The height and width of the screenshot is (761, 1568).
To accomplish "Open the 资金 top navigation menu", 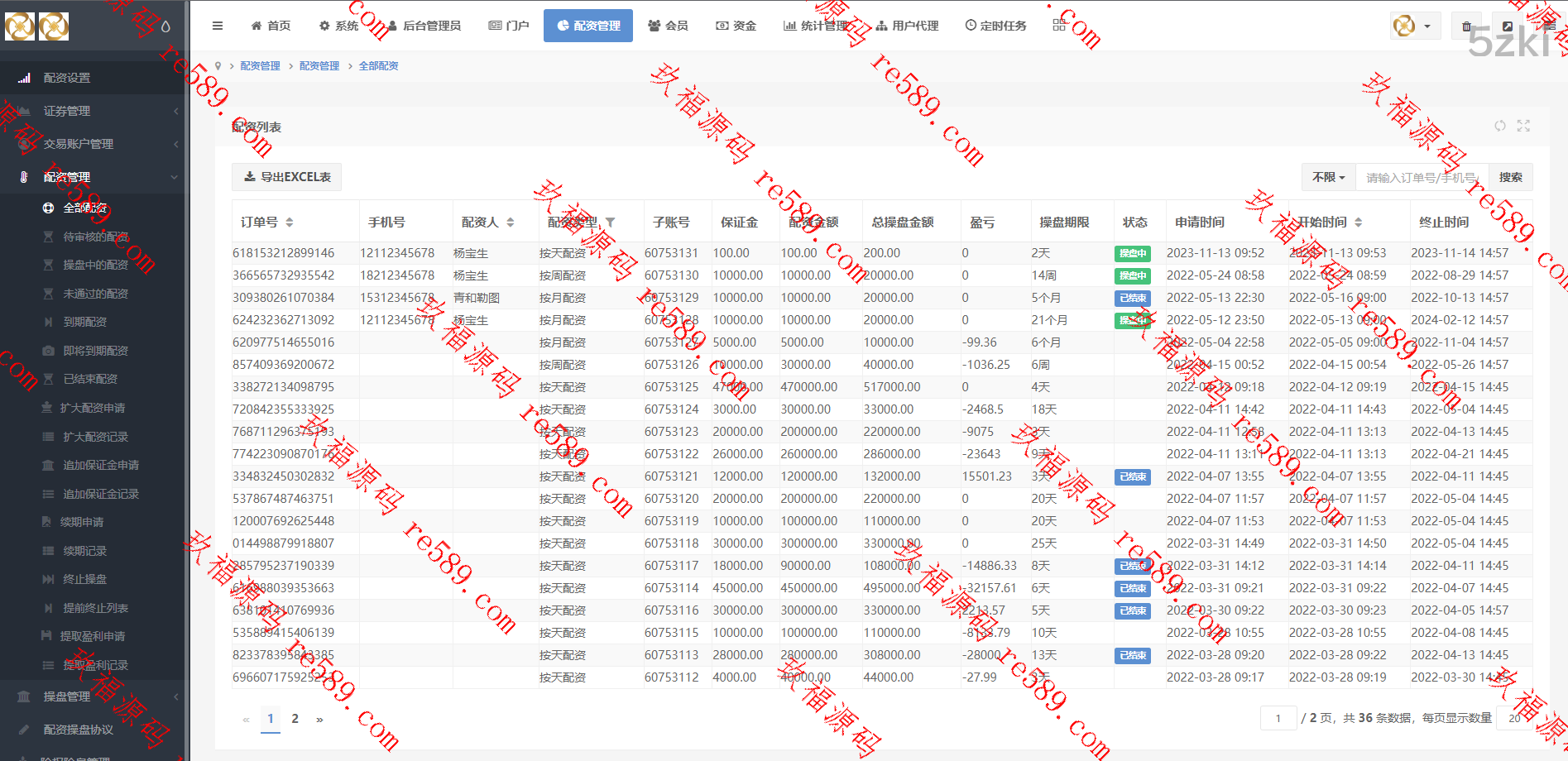I will click(736, 26).
